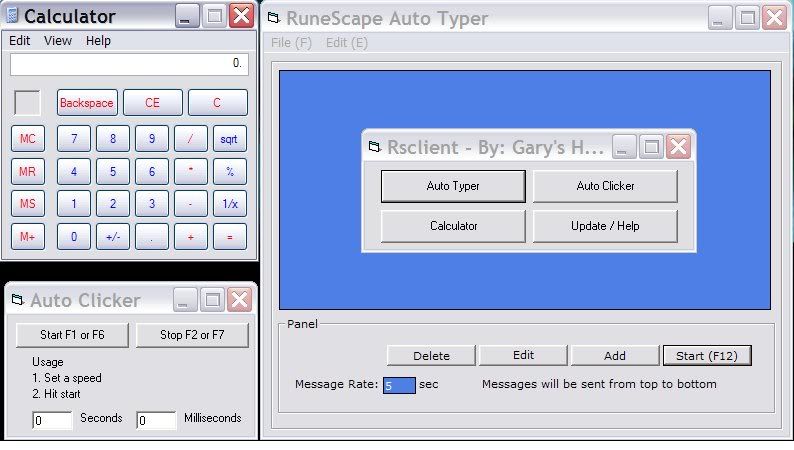Image resolution: width=794 pixels, height=450 pixels.
Task: Click digit 8 on the calculator
Action: pyautogui.click(x=113, y=139)
